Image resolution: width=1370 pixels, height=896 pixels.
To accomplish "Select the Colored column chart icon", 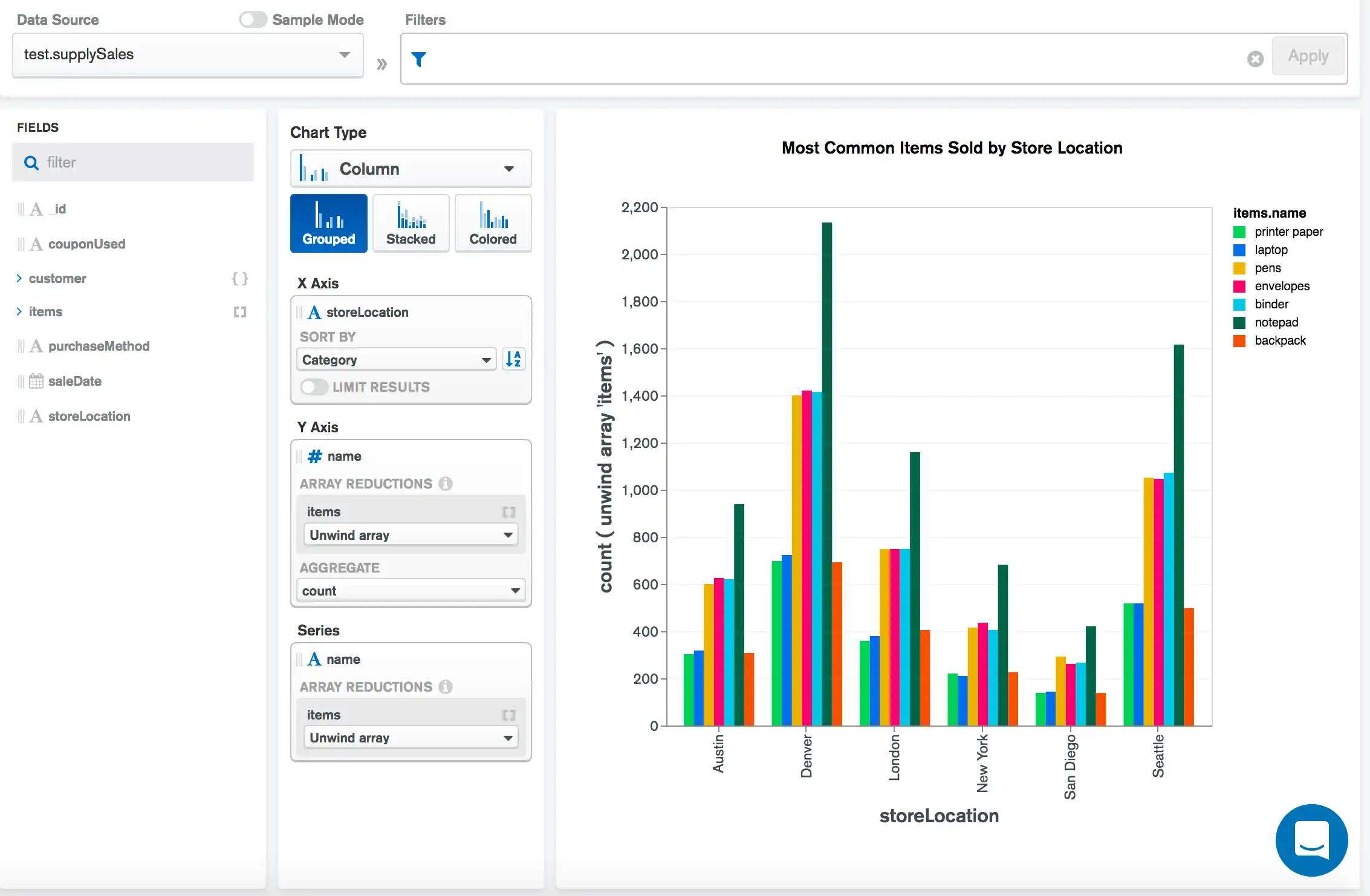I will pyautogui.click(x=492, y=221).
